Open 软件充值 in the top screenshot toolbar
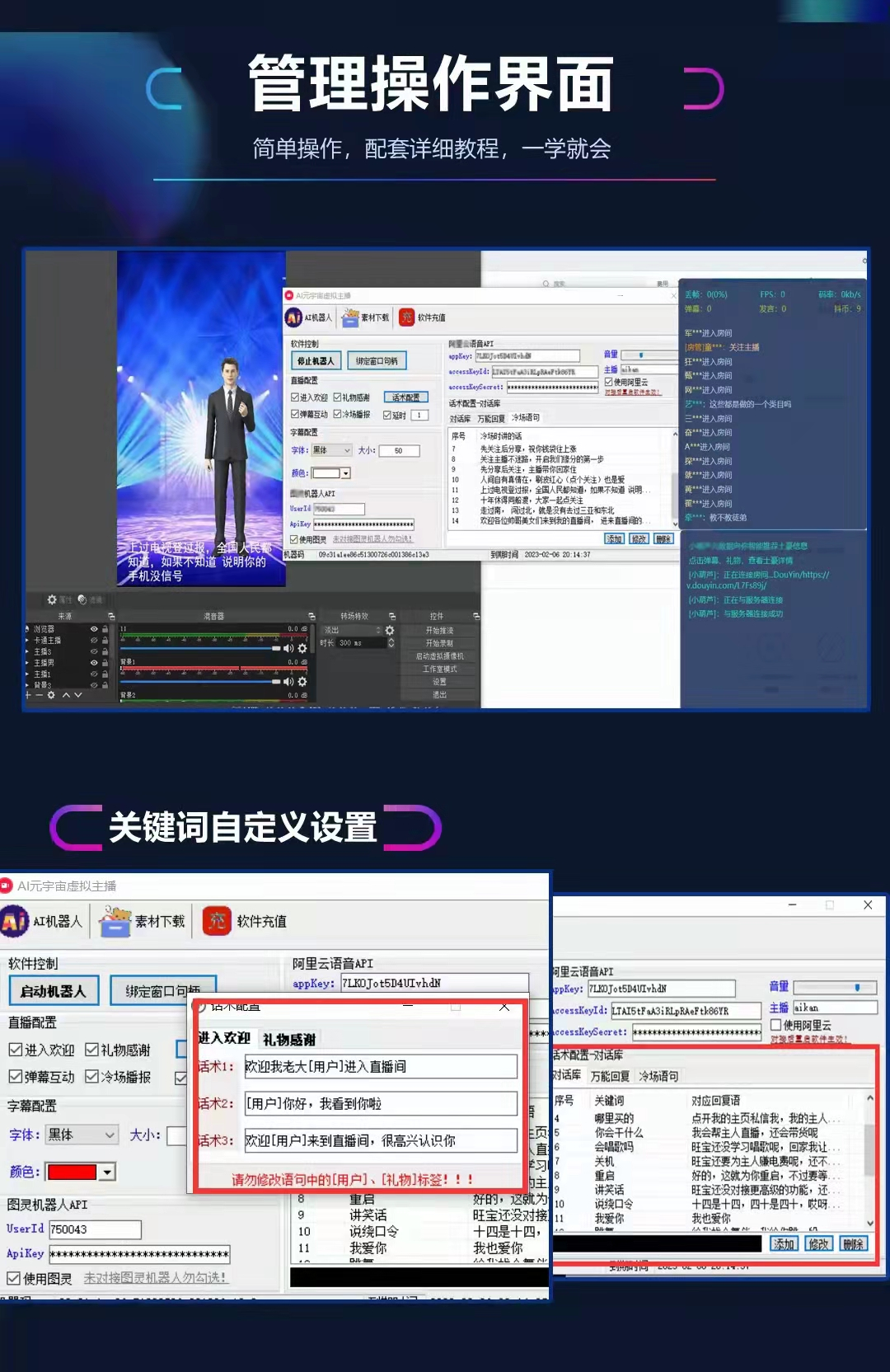Screen dimensions: 890x1372 click(422, 317)
